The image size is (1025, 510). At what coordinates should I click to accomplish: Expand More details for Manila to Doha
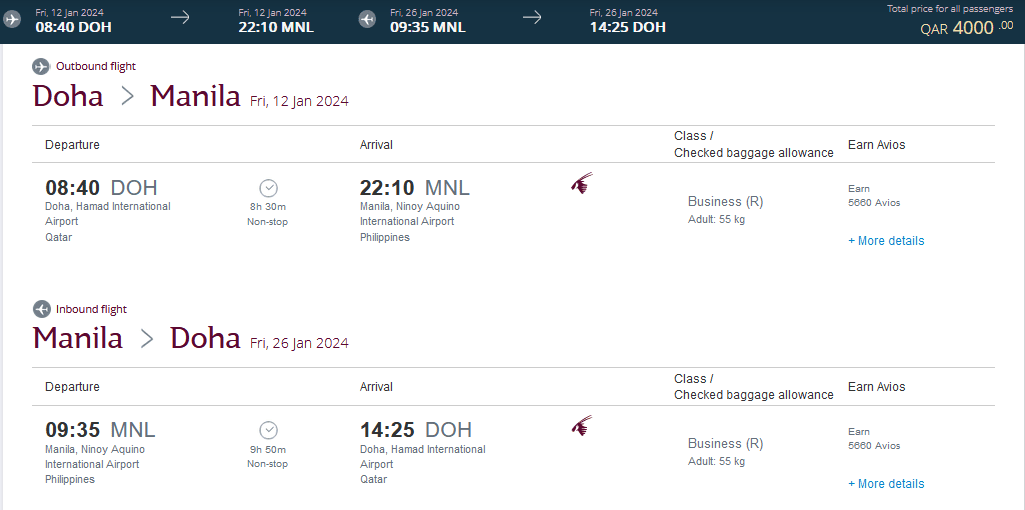tap(886, 484)
